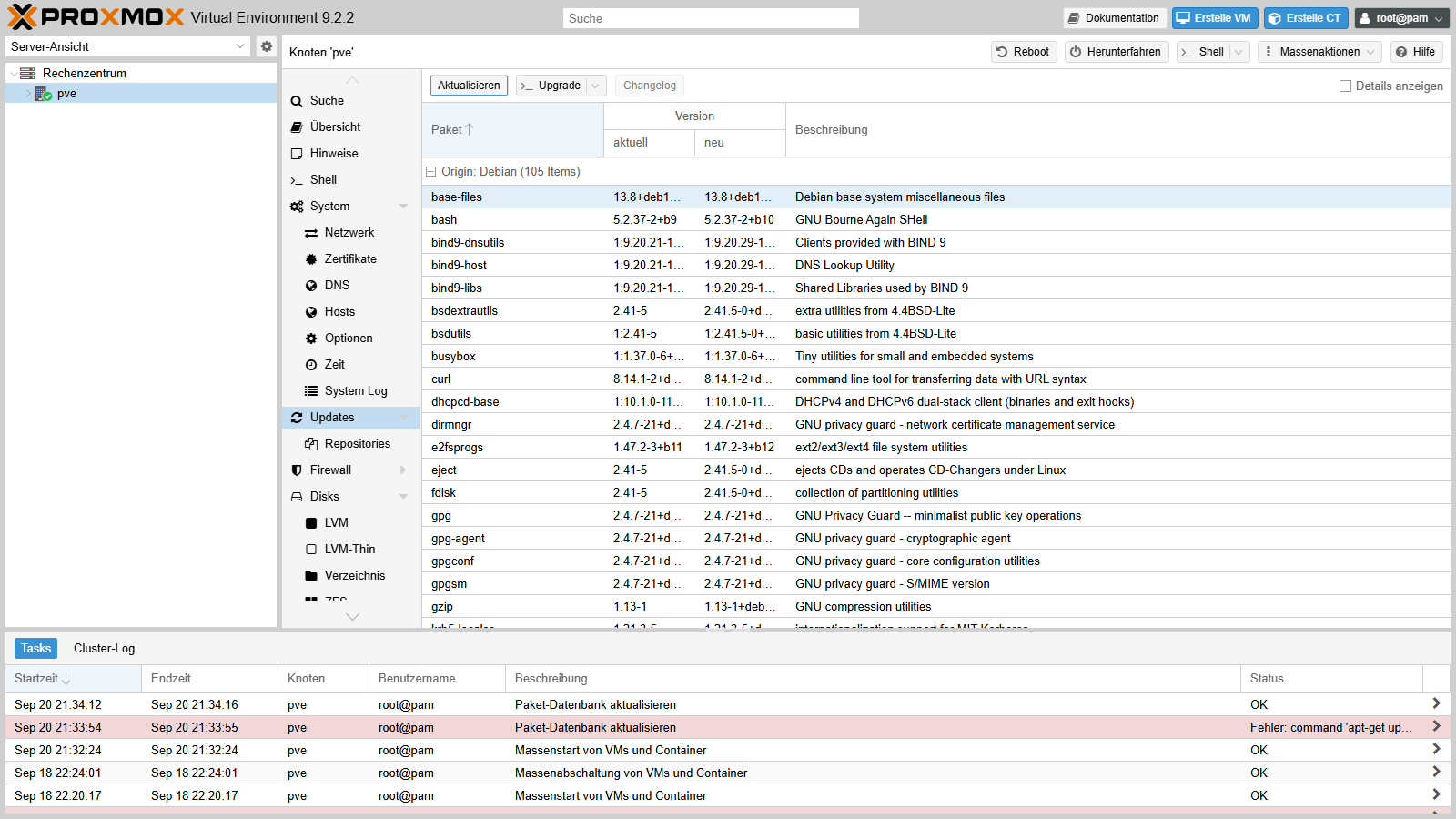Screen dimensions: 1456x819
Task: Select the base-files package row
Action: 936,197
